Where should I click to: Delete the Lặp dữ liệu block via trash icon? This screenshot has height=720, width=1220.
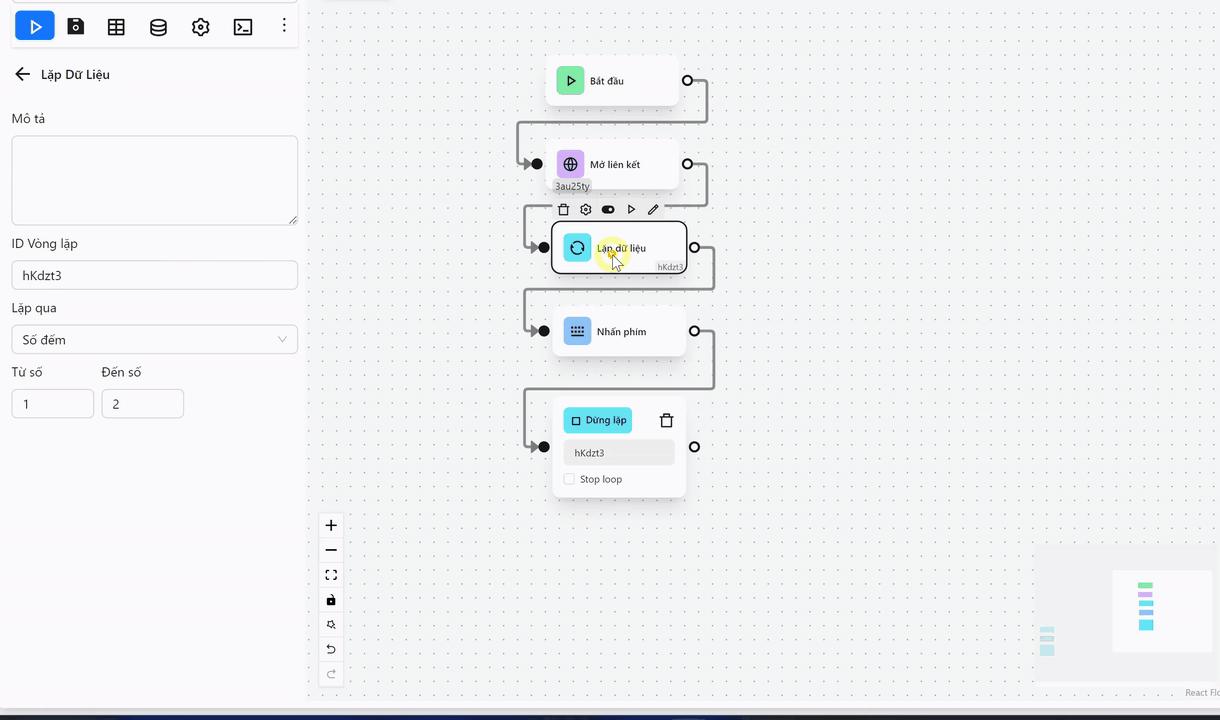point(563,210)
